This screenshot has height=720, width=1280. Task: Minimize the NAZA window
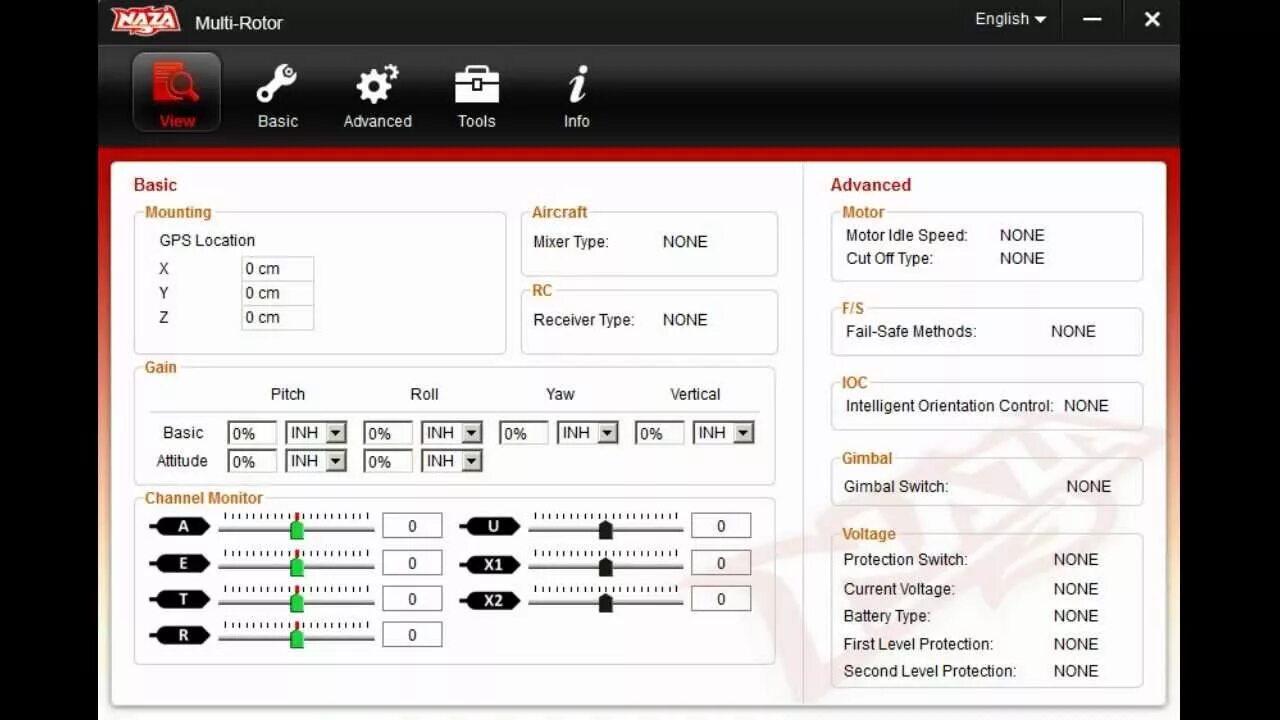(1092, 19)
